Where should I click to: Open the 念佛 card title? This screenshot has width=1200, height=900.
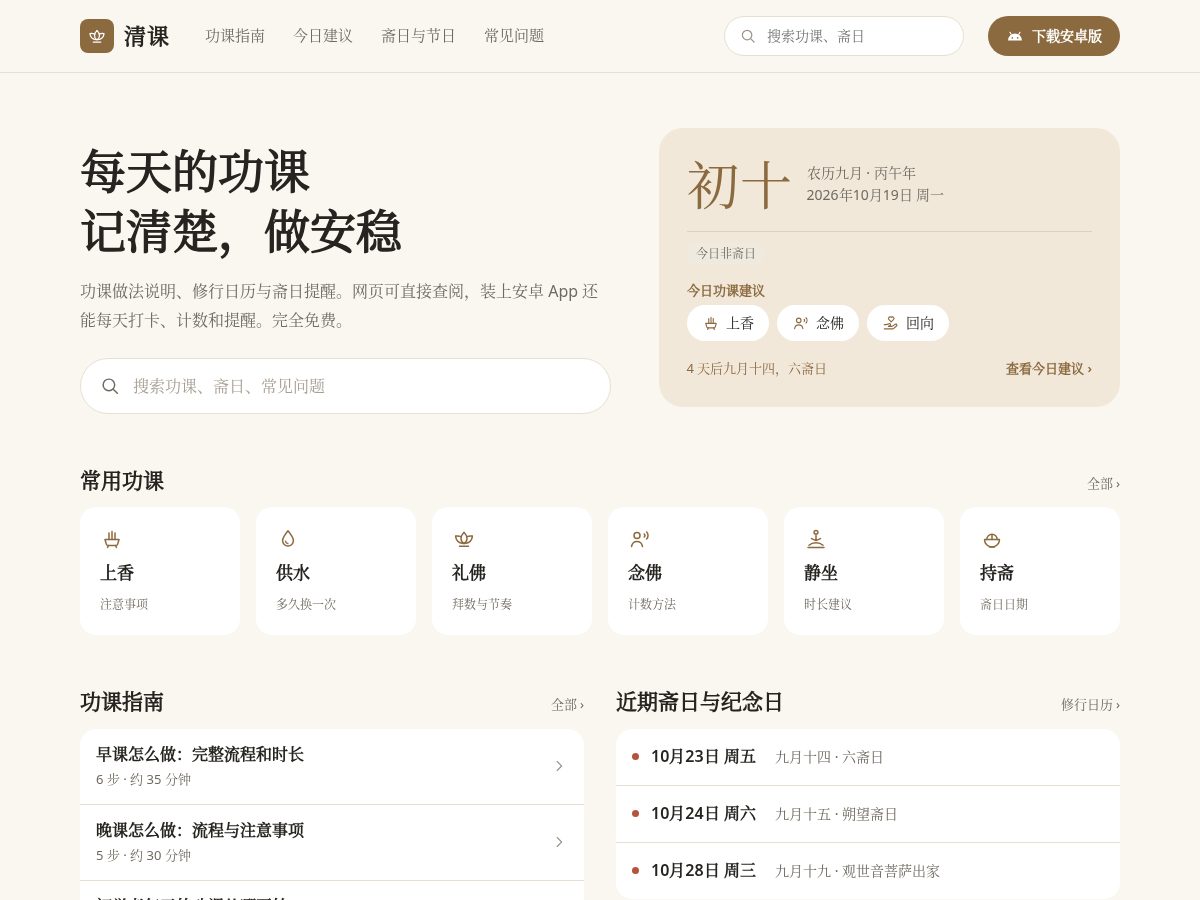(x=645, y=573)
